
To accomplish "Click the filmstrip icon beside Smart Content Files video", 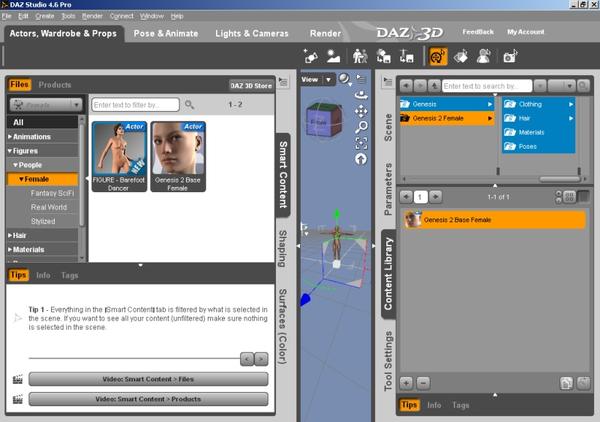I will click(18, 379).
